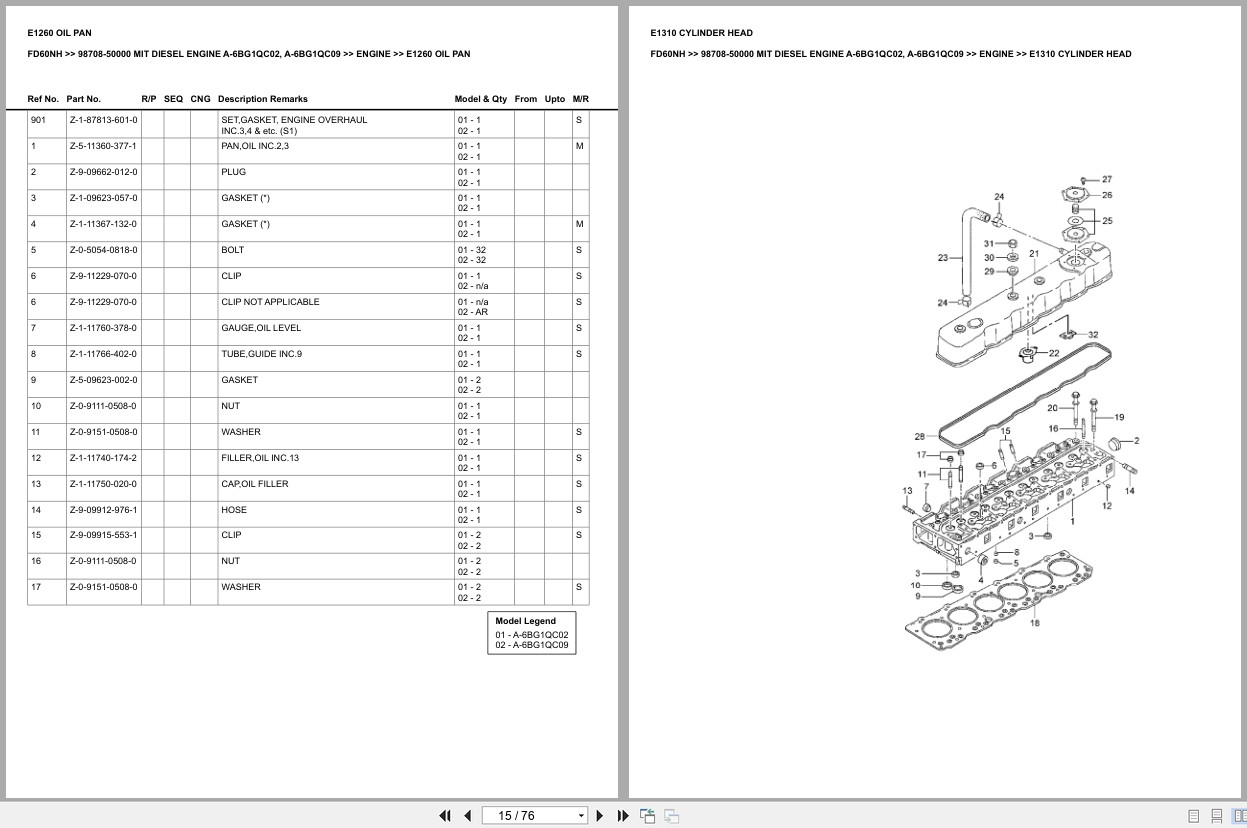Go to the previous page
The image size is (1247, 828).
[467, 816]
